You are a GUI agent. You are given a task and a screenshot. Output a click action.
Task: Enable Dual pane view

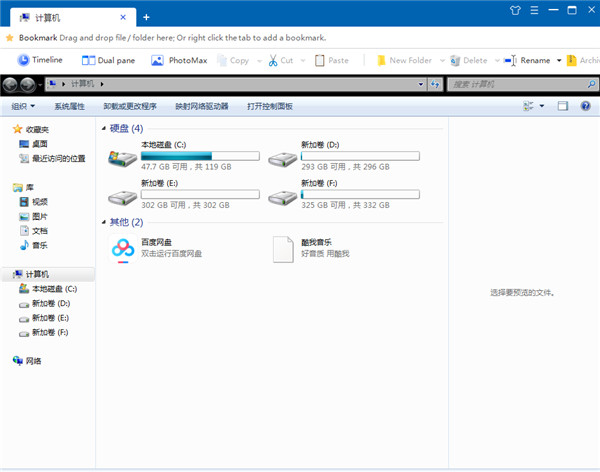click(x=112, y=60)
